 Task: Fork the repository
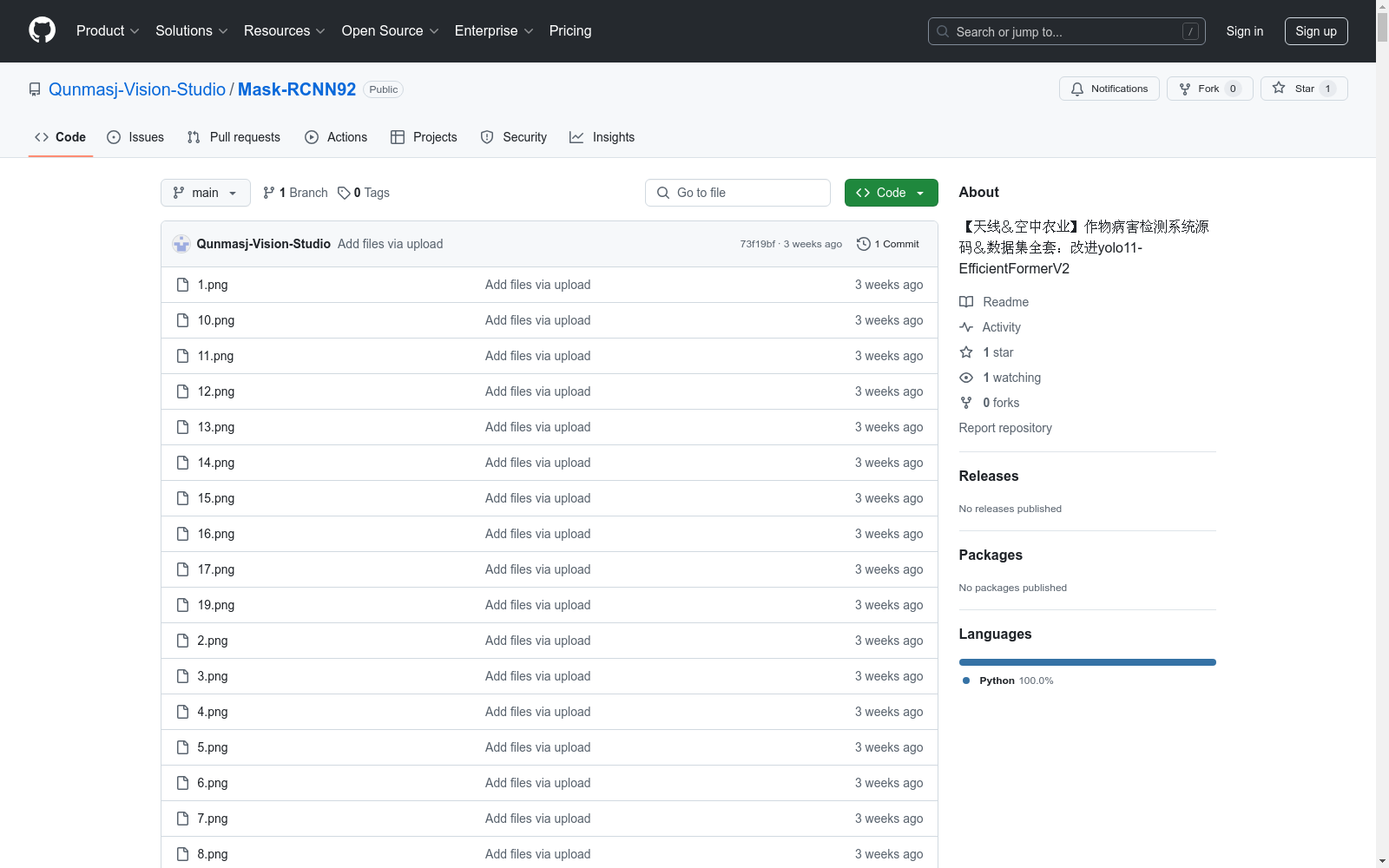point(1209,89)
